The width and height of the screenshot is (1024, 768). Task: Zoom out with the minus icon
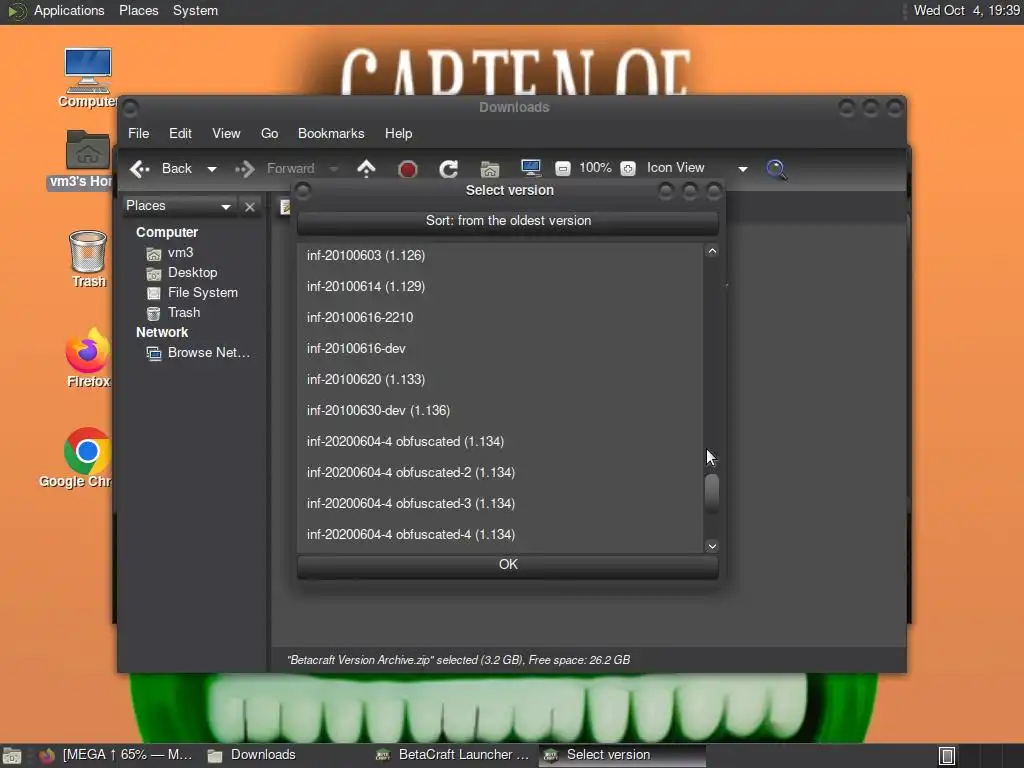click(562, 169)
